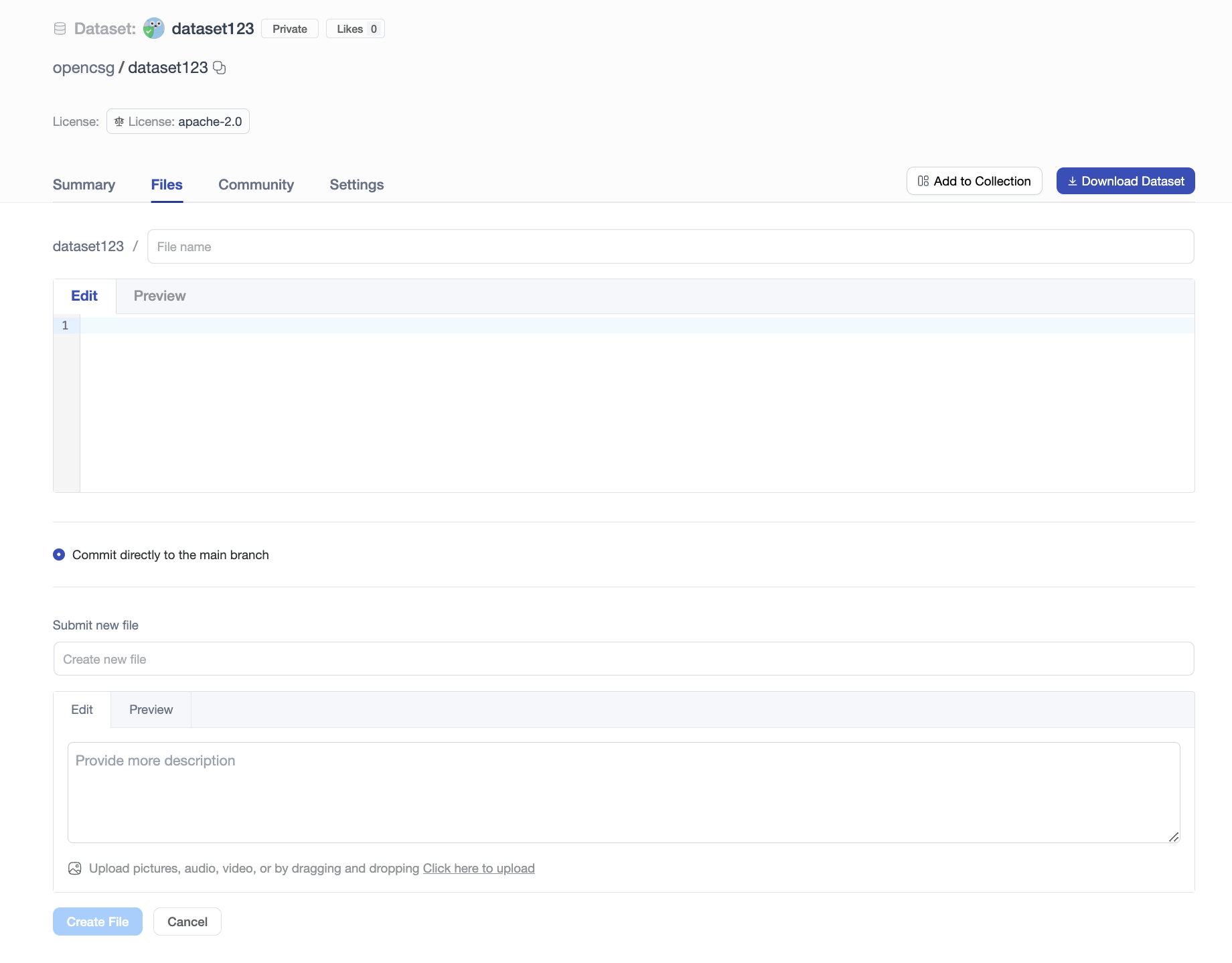Switch to the Summary tab
1232x963 pixels.
pos(84,184)
